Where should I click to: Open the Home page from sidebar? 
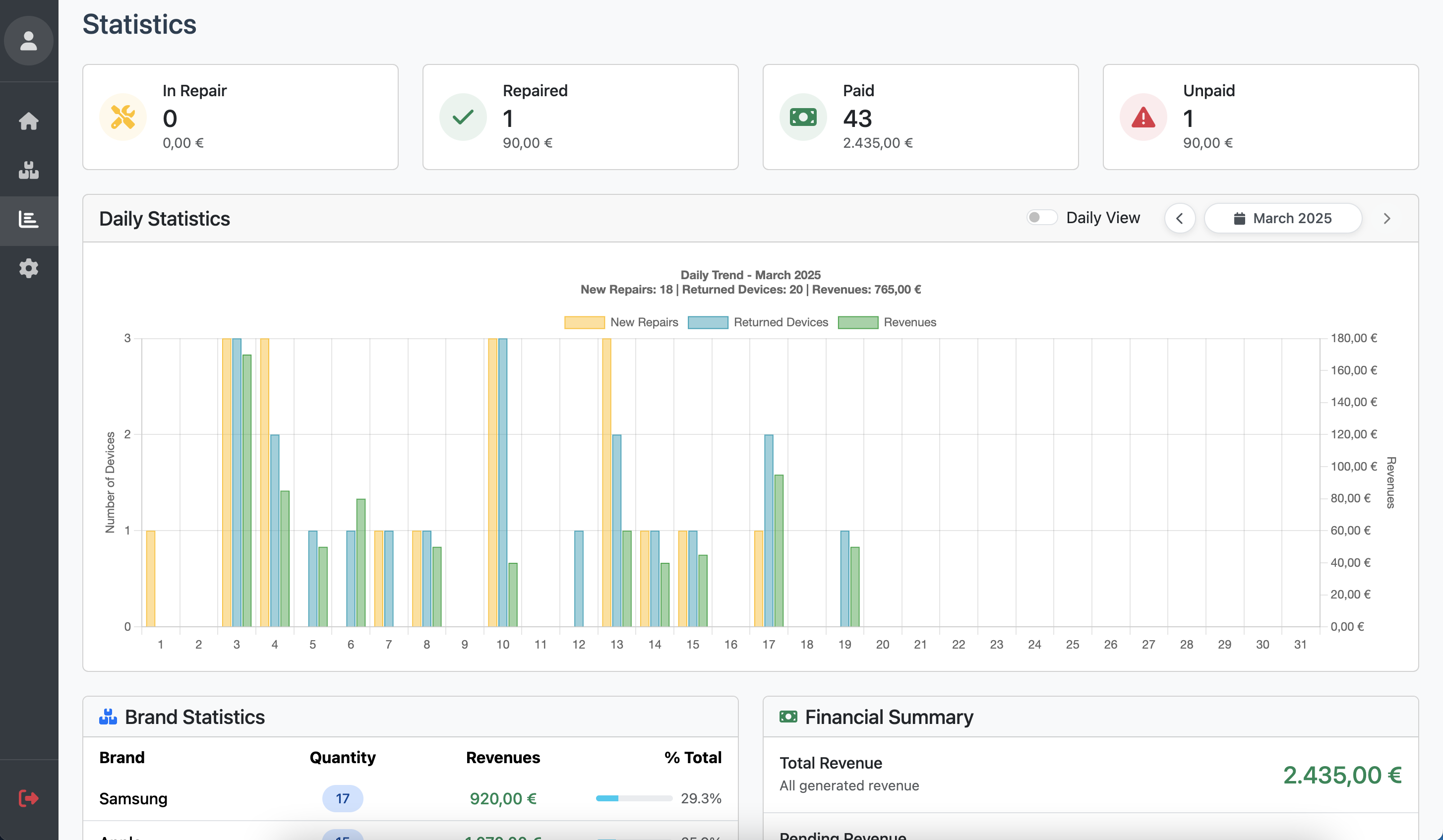click(29, 121)
